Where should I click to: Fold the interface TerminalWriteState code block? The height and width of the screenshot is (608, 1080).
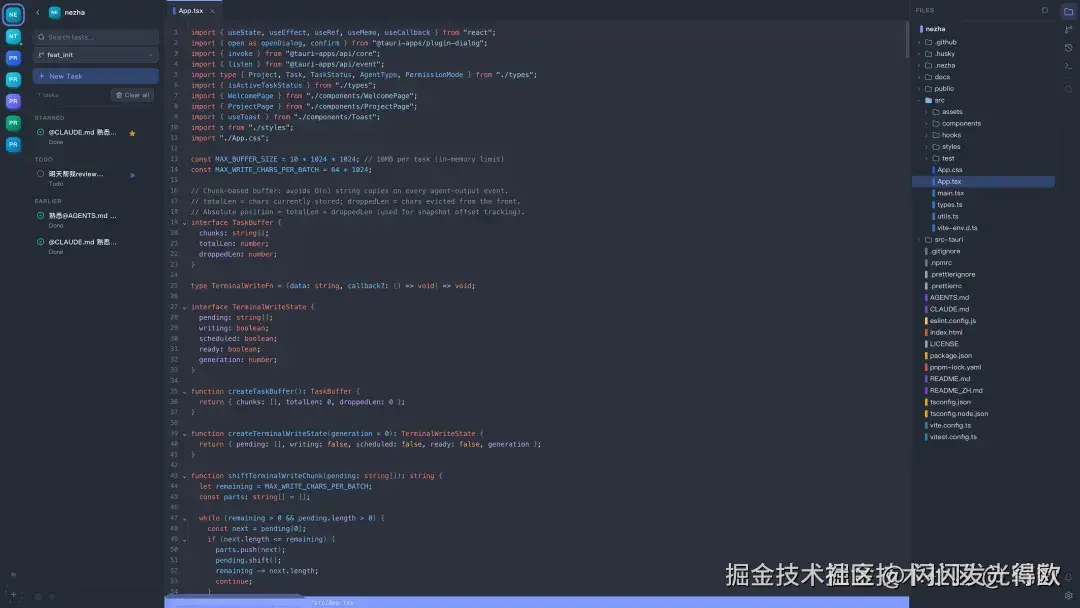(185, 308)
